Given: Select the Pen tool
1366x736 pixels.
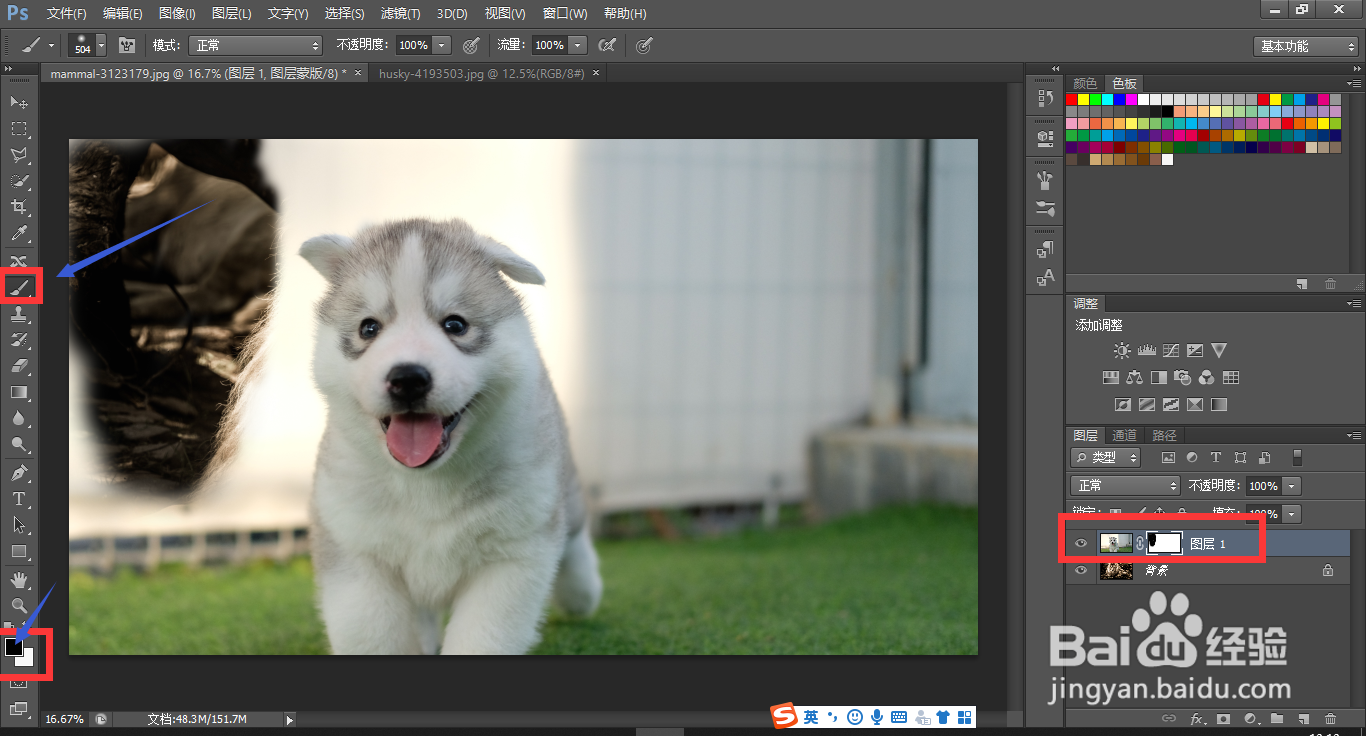Looking at the screenshot, I should pyautogui.click(x=19, y=472).
